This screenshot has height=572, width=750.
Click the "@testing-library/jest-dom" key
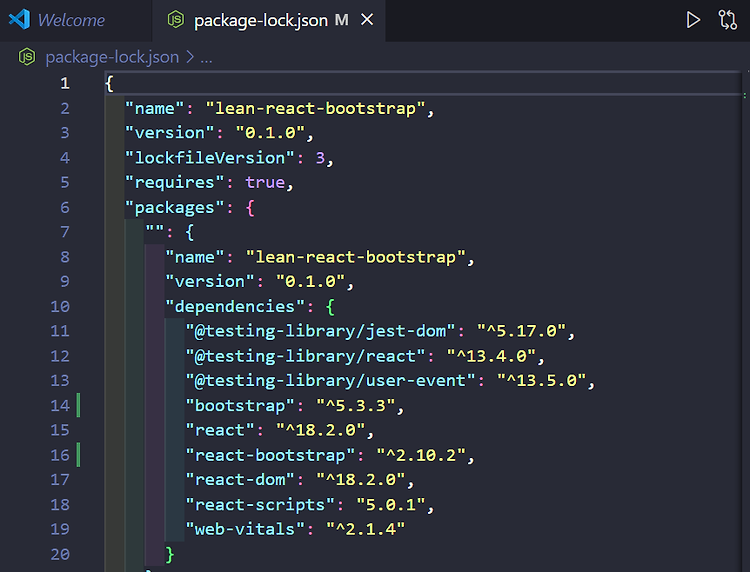coord(320,331)
